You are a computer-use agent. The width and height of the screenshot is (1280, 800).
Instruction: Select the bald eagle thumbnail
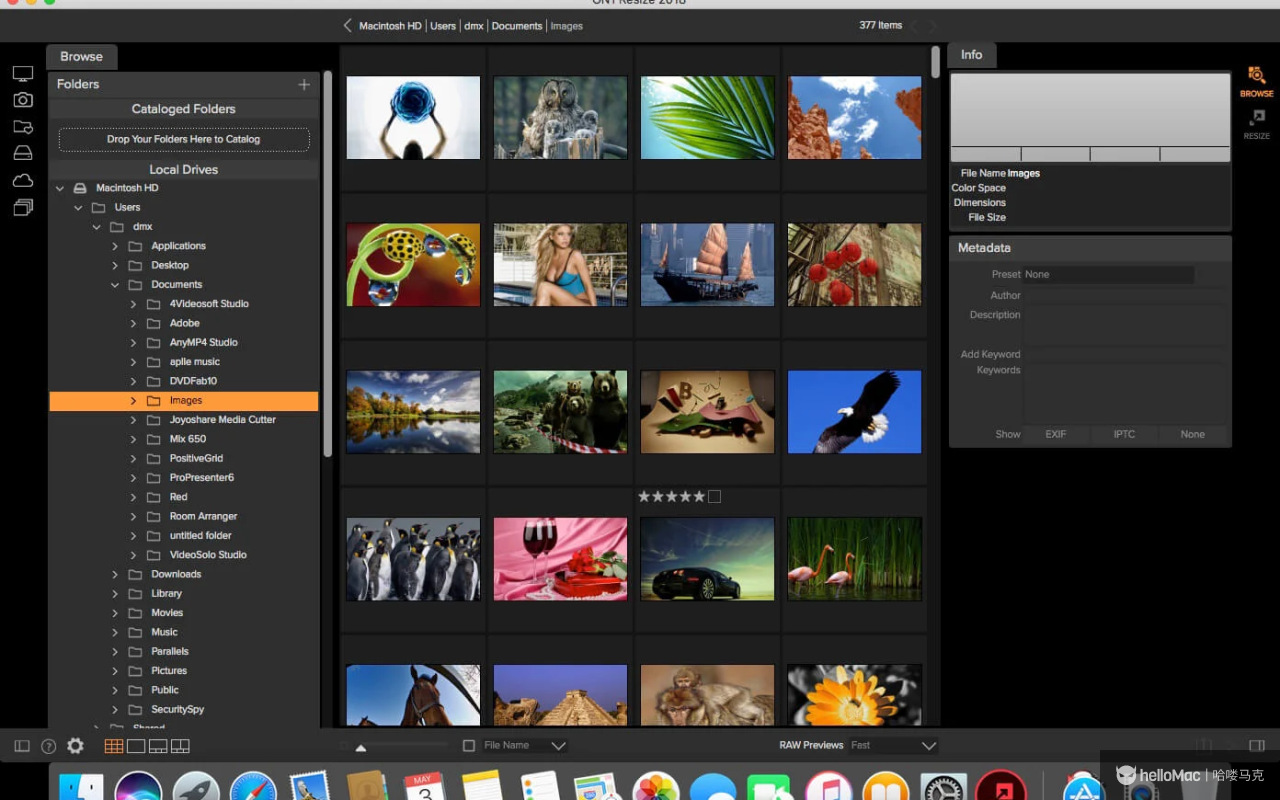point(855,412)
